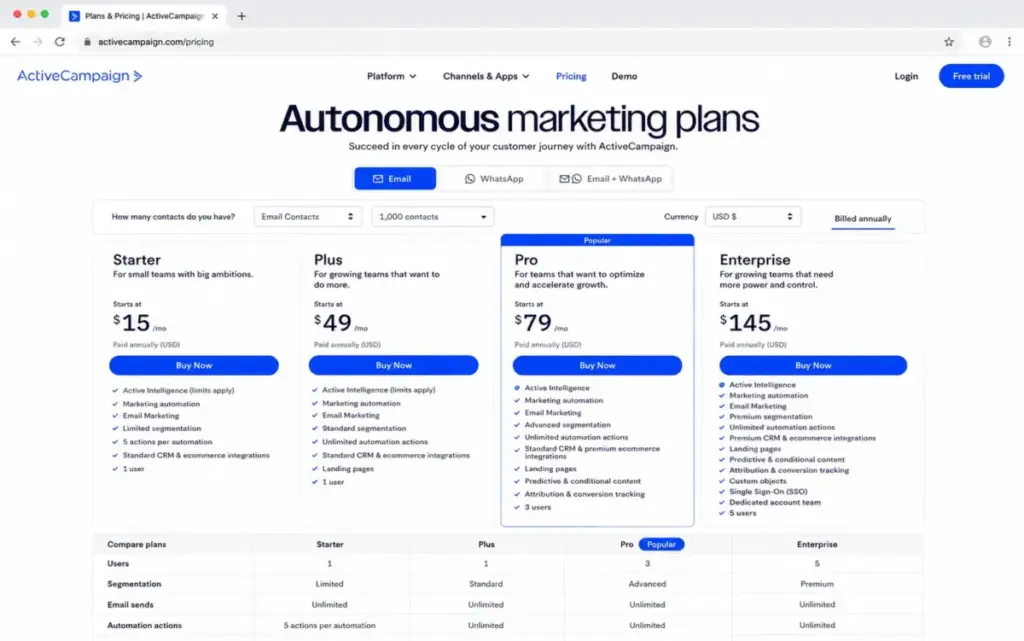This screenshot has height=641, width=1024.
Task: Buy Now for Starter plan
Action: [x=194, y=366]
